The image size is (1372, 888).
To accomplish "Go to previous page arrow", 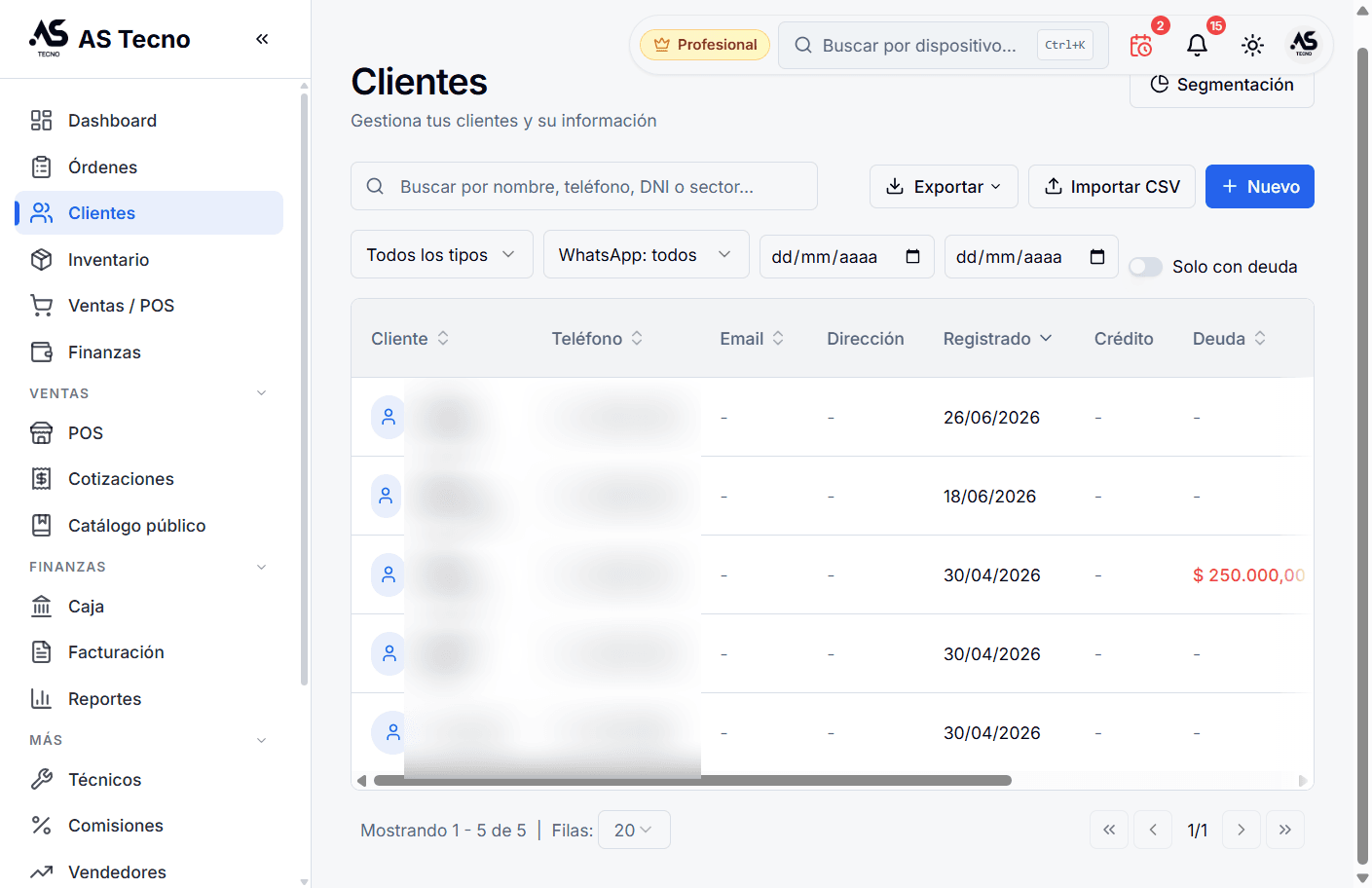I will (x=1153, y=830).
